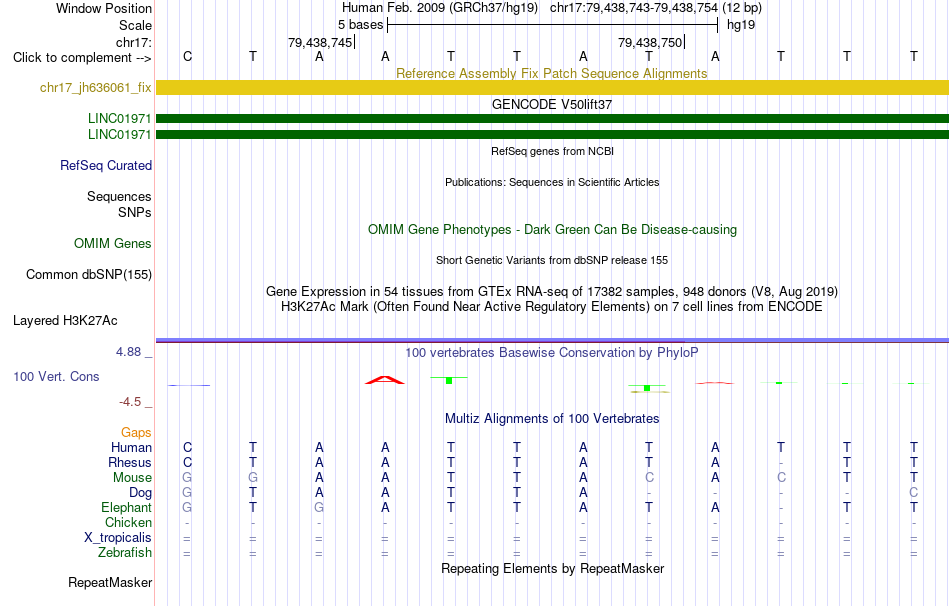Click the hg19 label beside the scale bar
Screen dimensions: 950x606
(x=741, y=25)
